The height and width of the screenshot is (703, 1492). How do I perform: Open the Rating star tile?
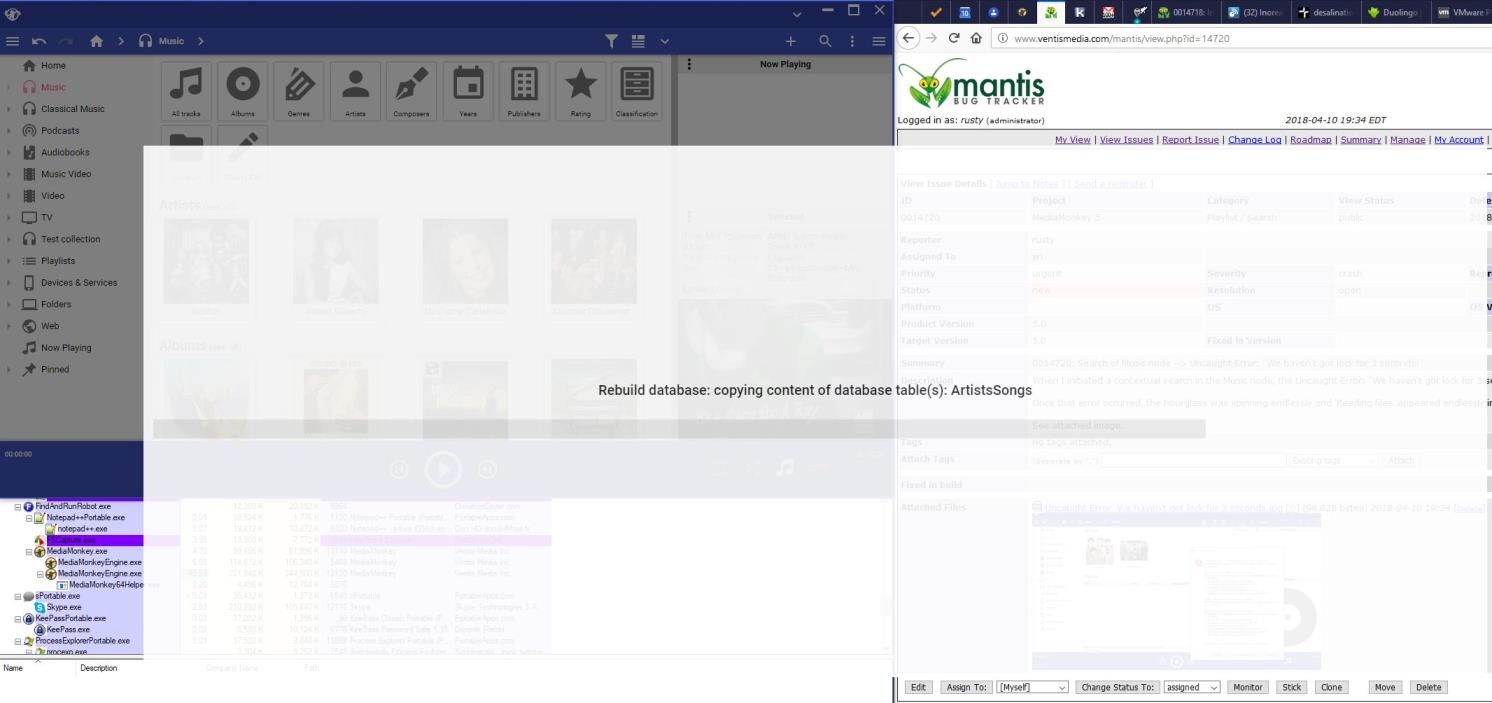(580, 92)
